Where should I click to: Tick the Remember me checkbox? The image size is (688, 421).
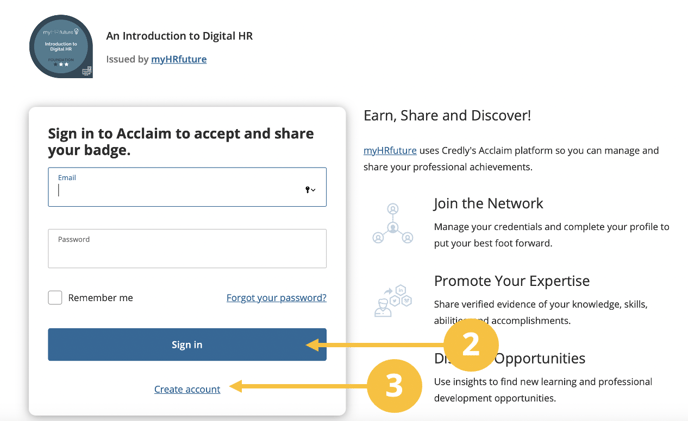(55, 298)
